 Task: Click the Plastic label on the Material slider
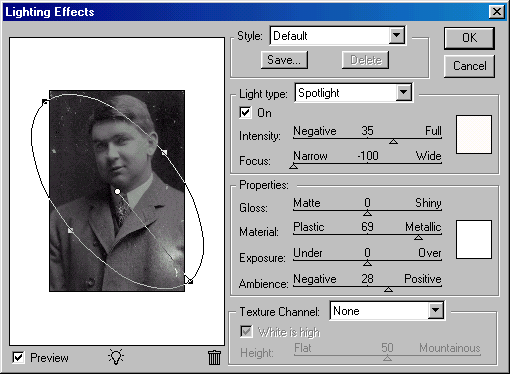(x=309, y=227)
